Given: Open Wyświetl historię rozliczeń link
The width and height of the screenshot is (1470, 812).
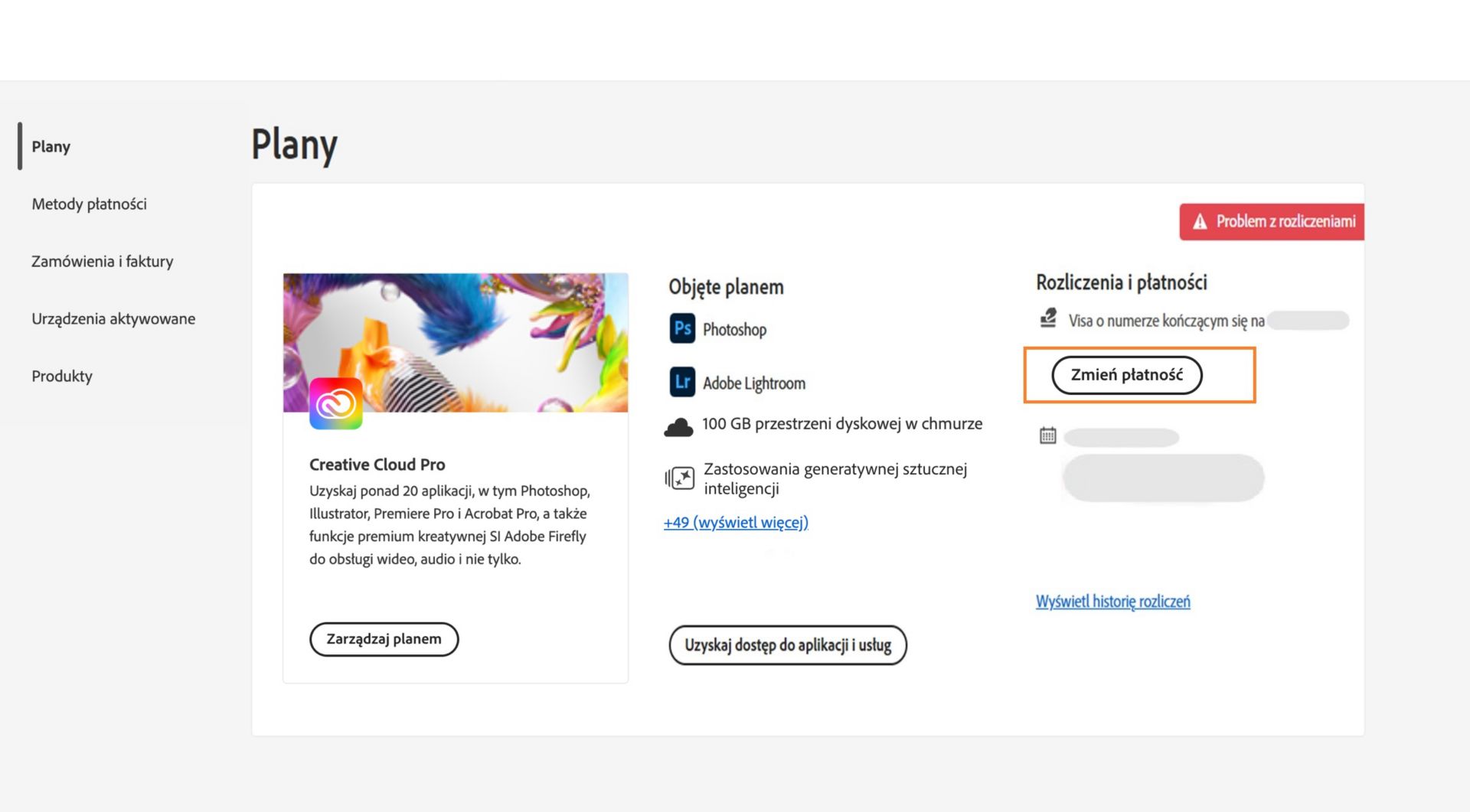Looking at the screenshot, I should (1112, 602).
